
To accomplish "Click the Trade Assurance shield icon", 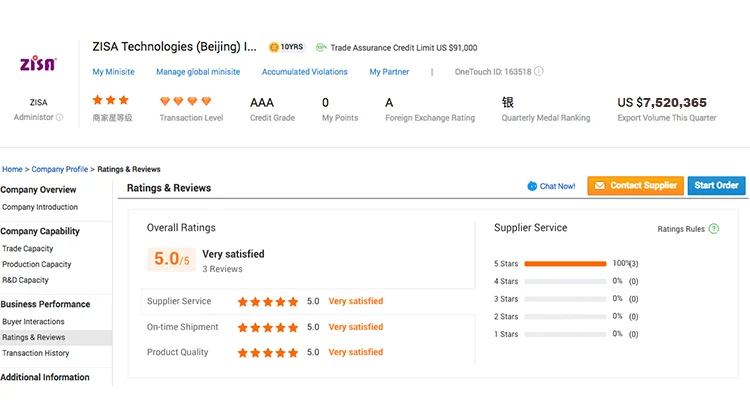I will [321, 47].
